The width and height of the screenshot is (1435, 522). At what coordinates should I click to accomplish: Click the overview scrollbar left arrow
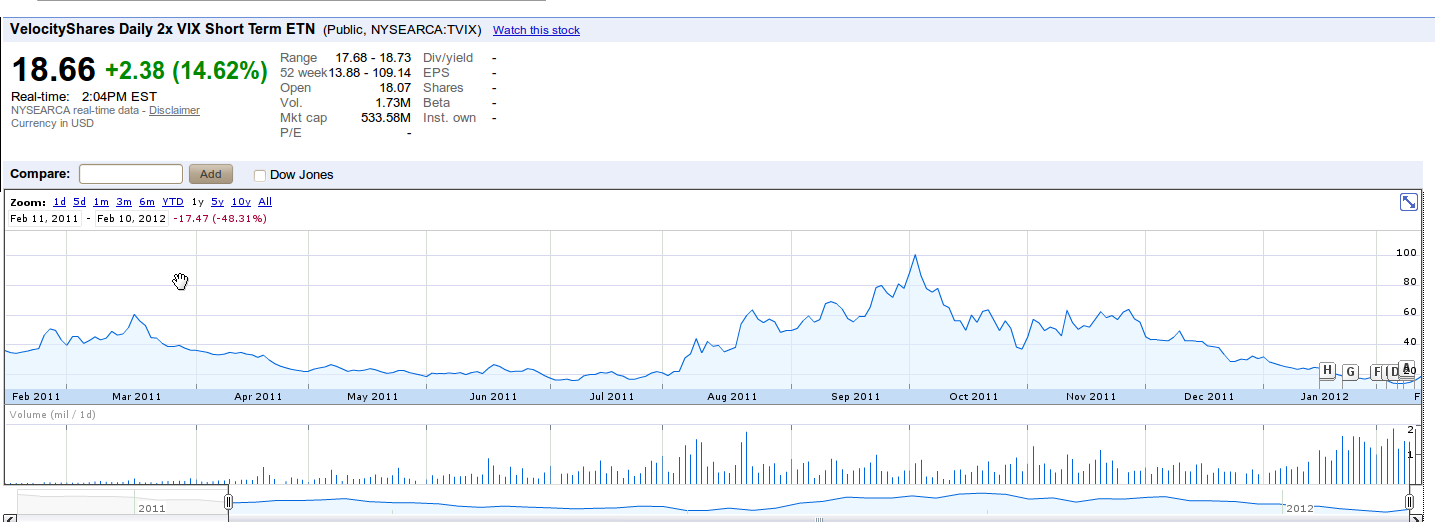[12, 518]
